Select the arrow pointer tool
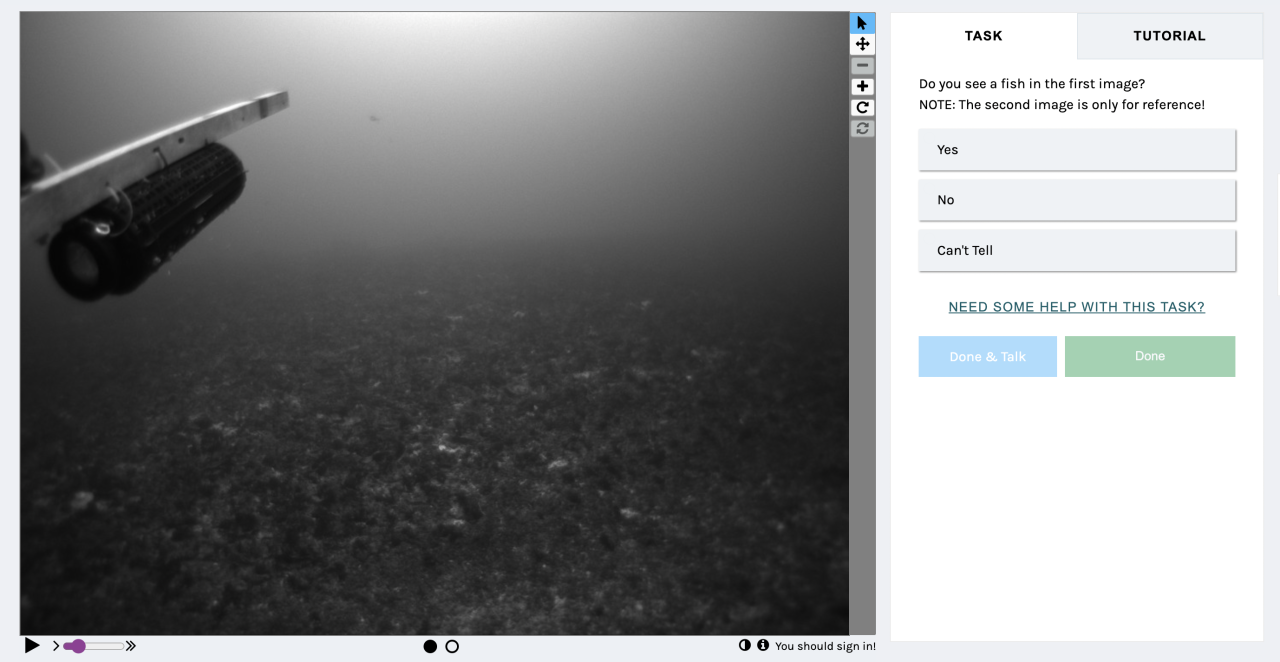This screenshot has height=662, width=1280. pos(862,23)
